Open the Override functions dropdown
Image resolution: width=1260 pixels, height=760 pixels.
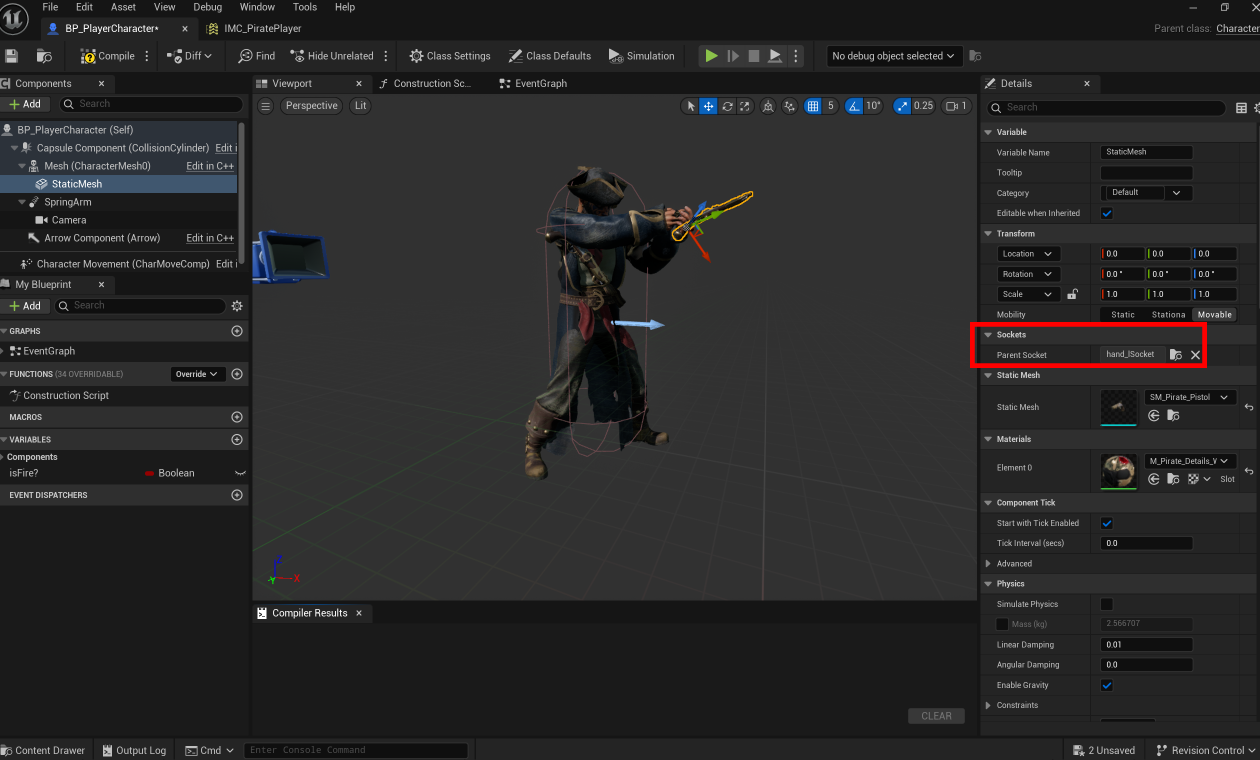pos(197,374)
